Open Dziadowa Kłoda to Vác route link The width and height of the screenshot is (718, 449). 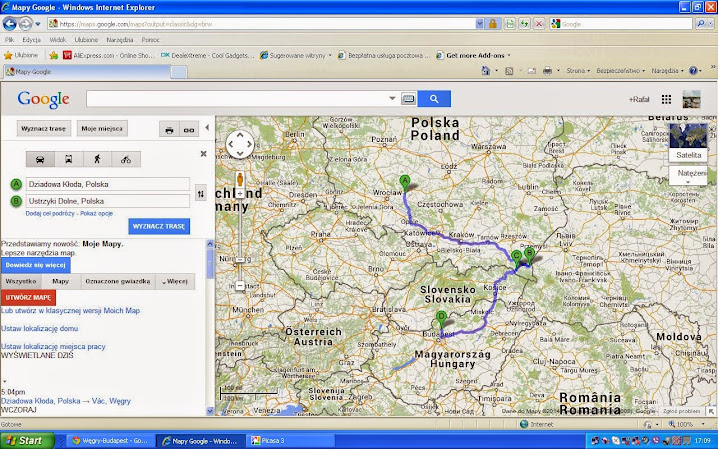(x=66, y=401)
